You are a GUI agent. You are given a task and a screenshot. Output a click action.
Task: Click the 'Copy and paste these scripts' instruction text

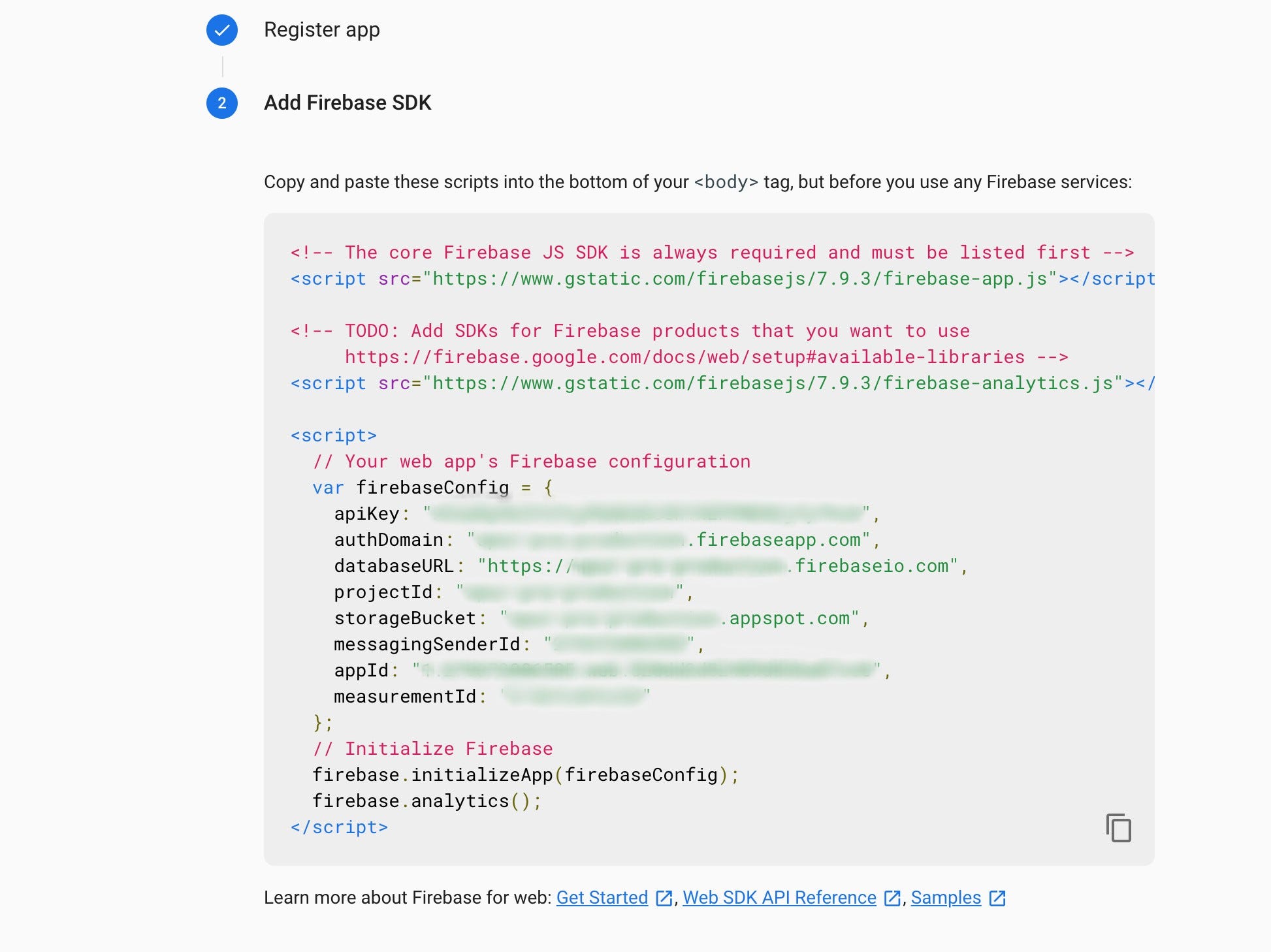(698, 182)
